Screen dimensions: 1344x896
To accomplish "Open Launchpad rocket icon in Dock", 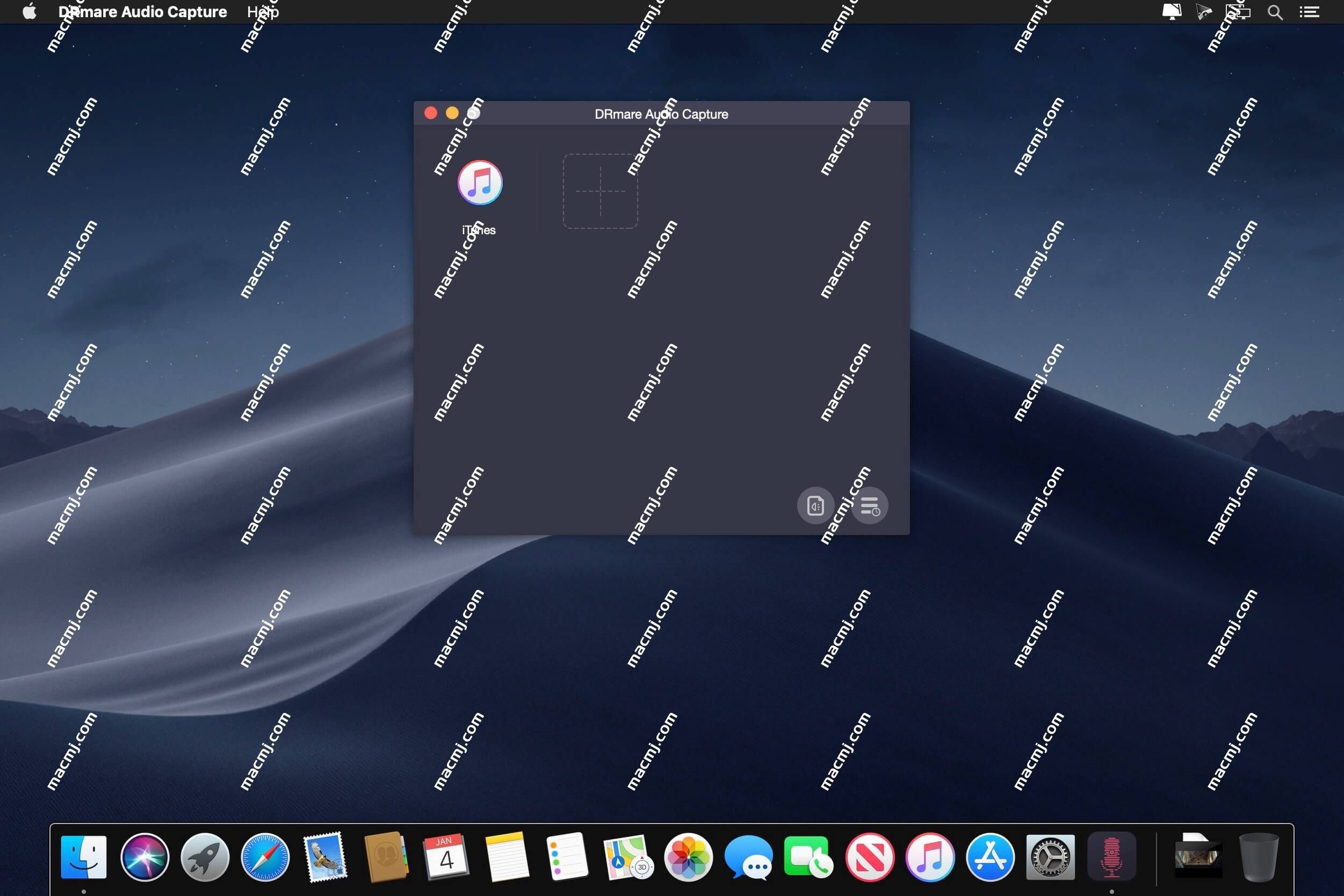I will click(205, 857).
